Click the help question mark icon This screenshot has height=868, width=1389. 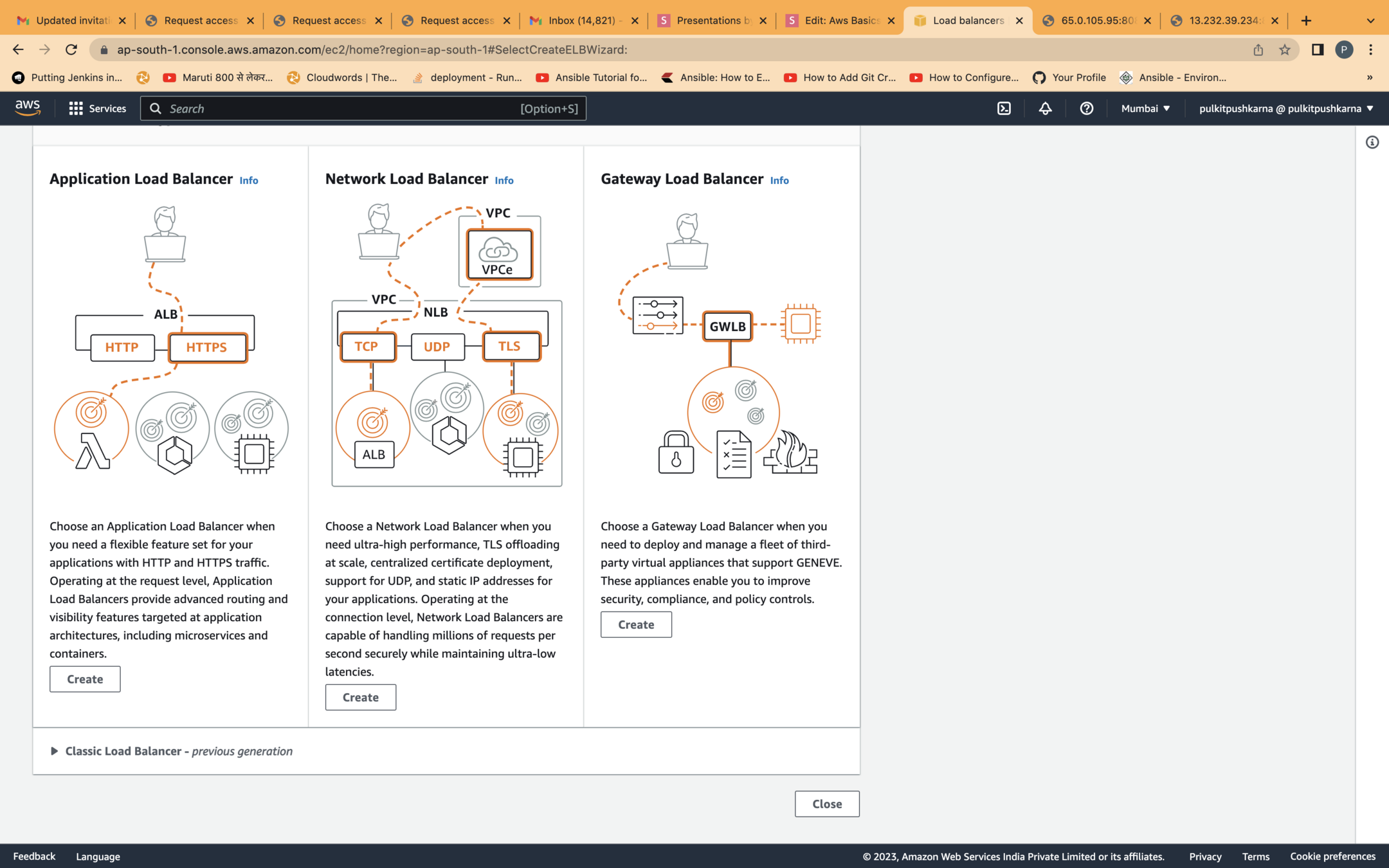pyautogui.click(x=1086, y=109)
